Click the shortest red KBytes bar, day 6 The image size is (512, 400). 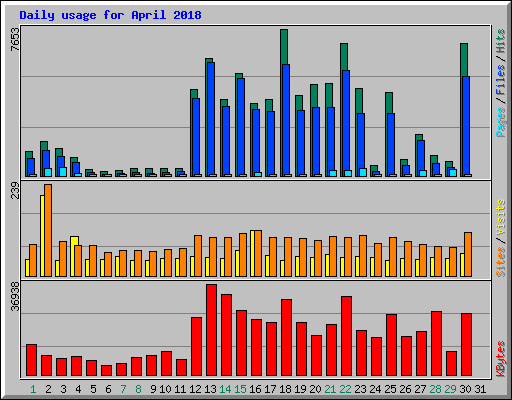106,371
